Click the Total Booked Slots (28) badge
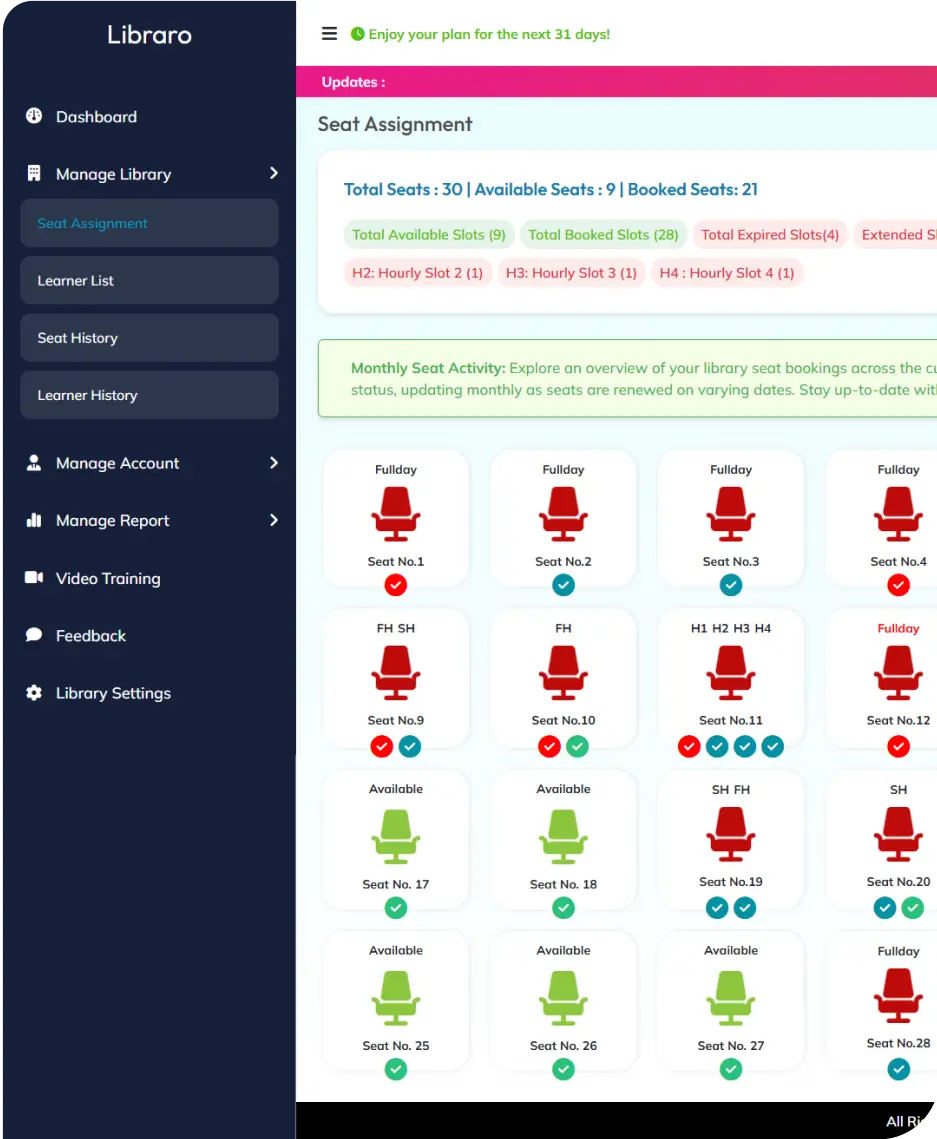This screenshot has height=1139, width=937. coord(603,234)
